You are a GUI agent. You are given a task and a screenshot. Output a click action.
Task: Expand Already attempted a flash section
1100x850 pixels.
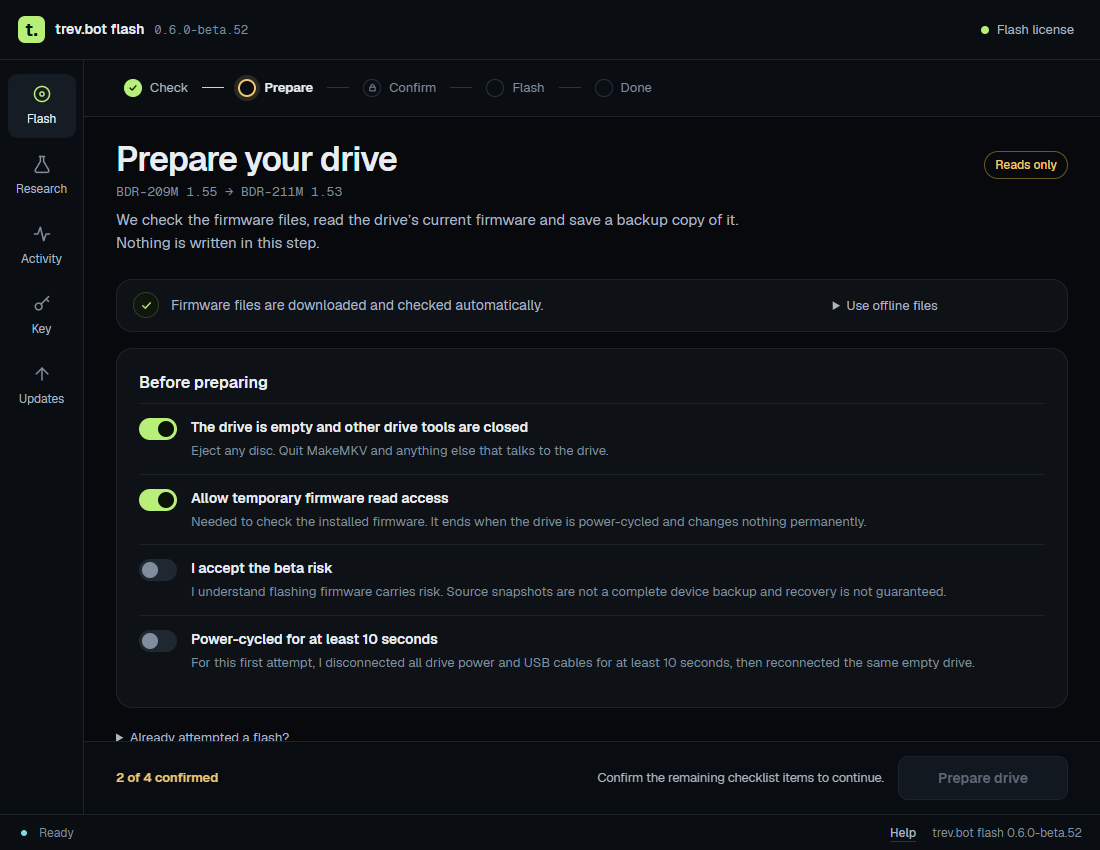203,736
